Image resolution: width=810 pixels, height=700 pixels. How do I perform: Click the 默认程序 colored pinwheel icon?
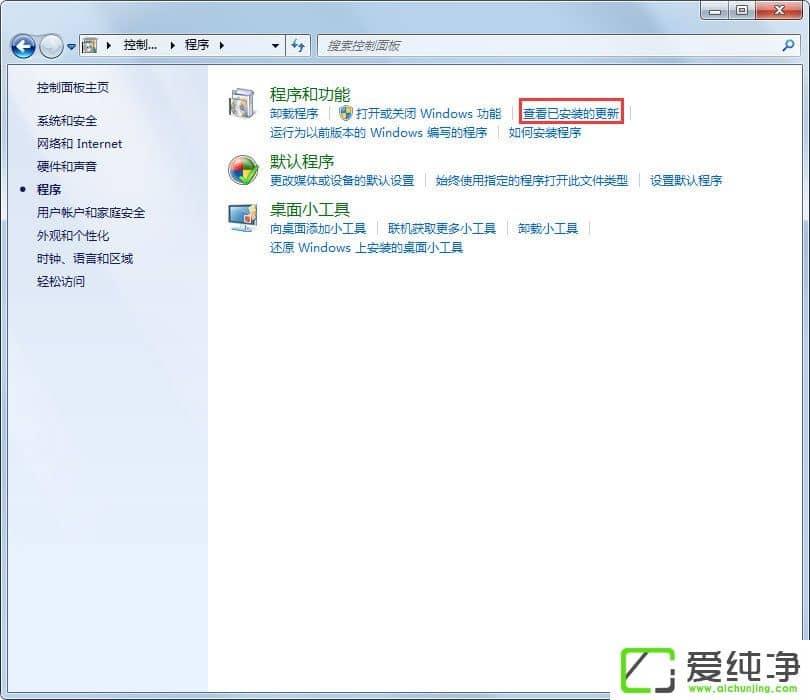(x=242, y=169)
